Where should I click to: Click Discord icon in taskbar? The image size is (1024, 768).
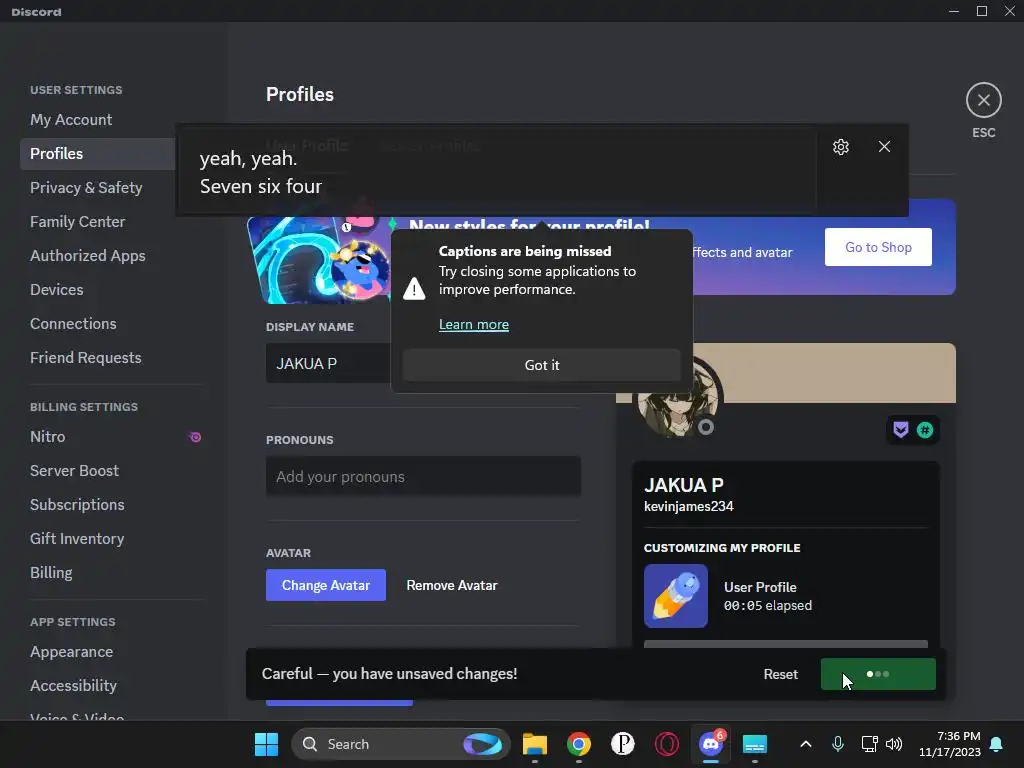tap(711, 744)
